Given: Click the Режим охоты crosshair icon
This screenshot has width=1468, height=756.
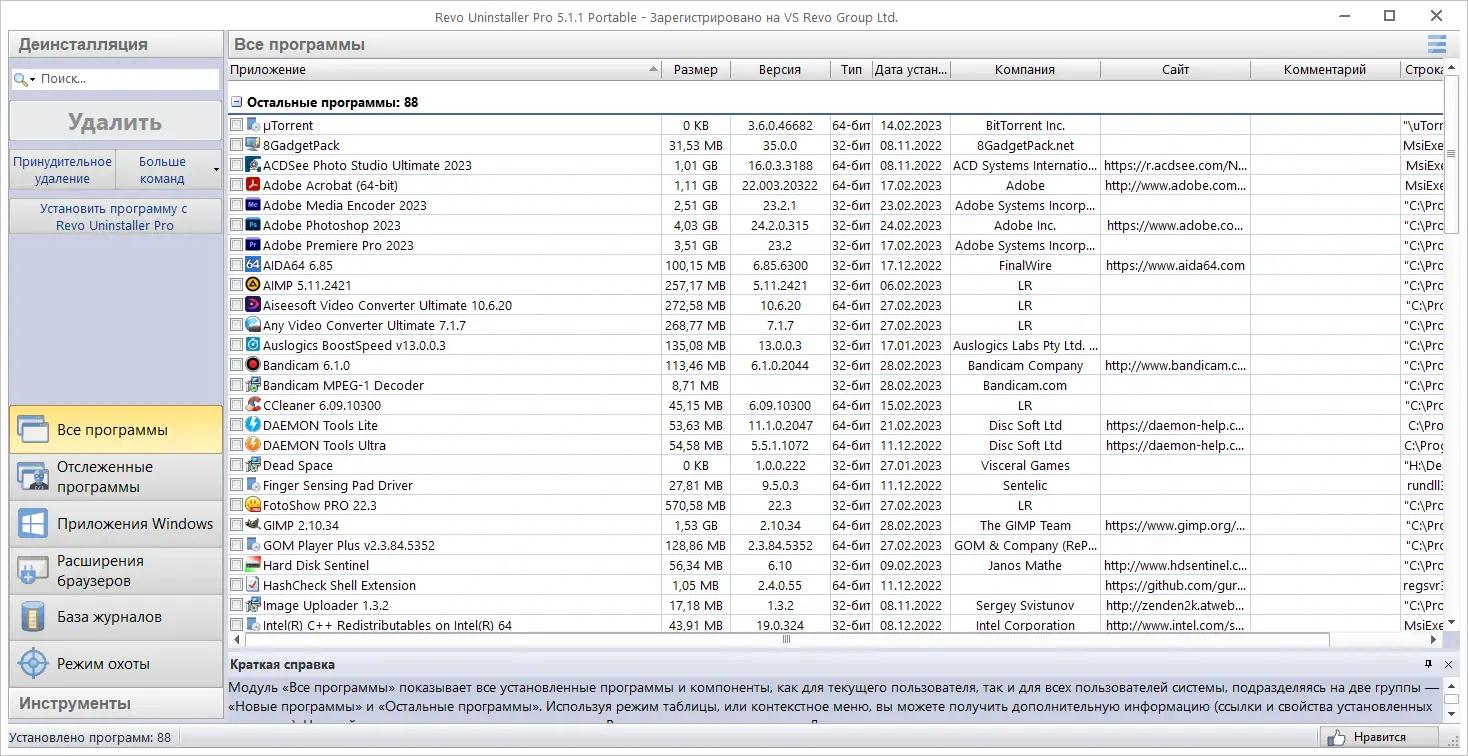Looking at the screenshot, I should click(x=32, y=664).
